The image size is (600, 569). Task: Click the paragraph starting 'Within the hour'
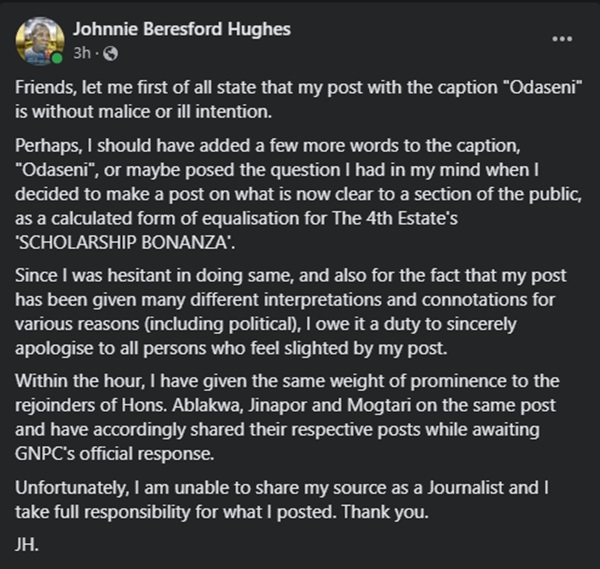(x=300, y=406)
